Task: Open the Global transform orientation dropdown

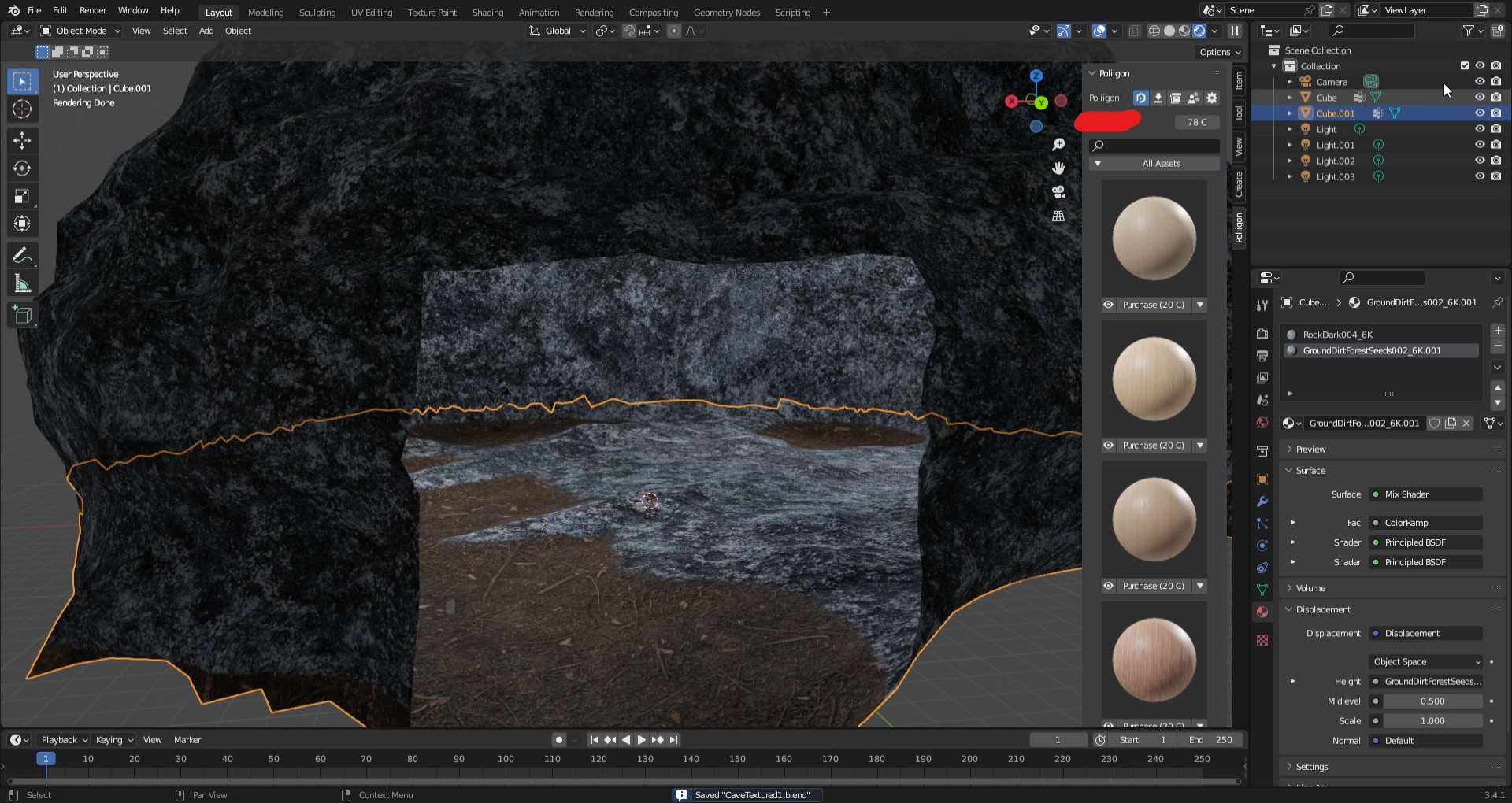Action: point(558,31)
